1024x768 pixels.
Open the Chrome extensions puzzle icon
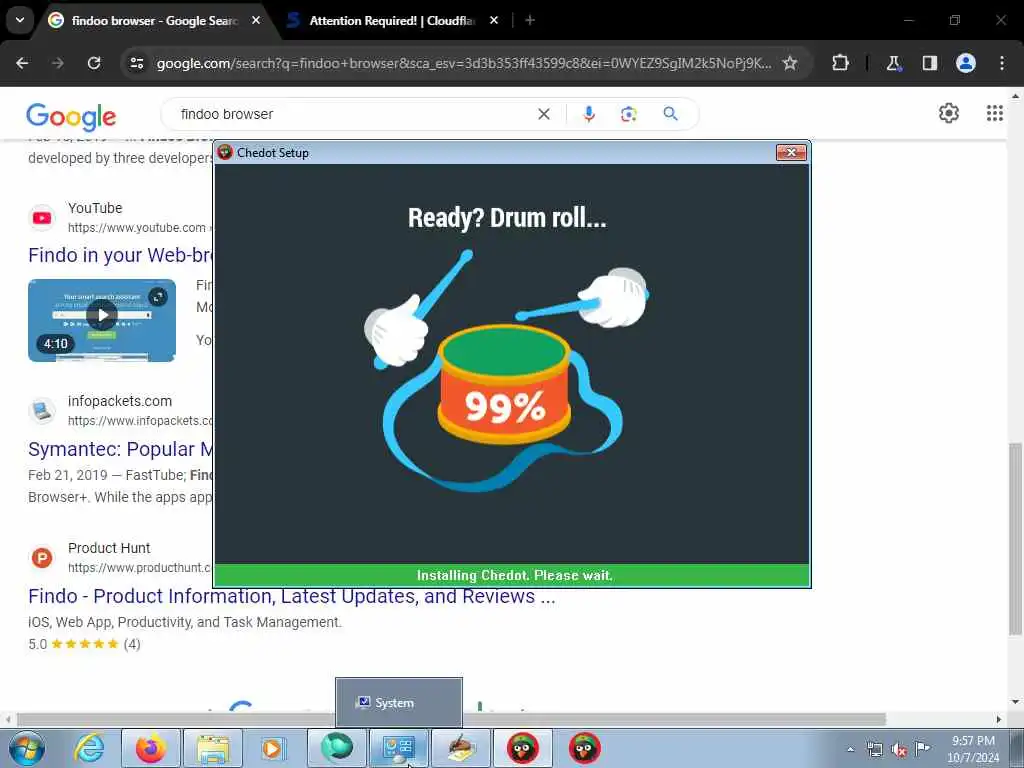(x=840, y=63)
